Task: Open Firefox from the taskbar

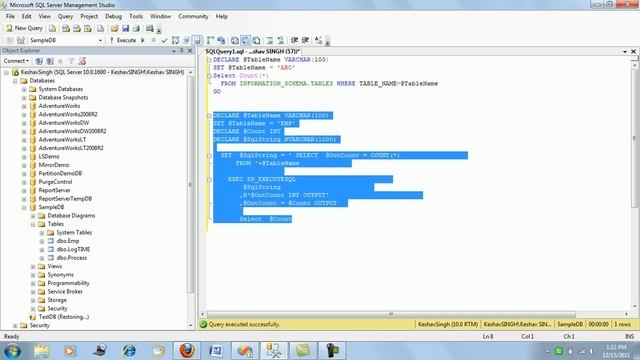Action: coord(187,351)
